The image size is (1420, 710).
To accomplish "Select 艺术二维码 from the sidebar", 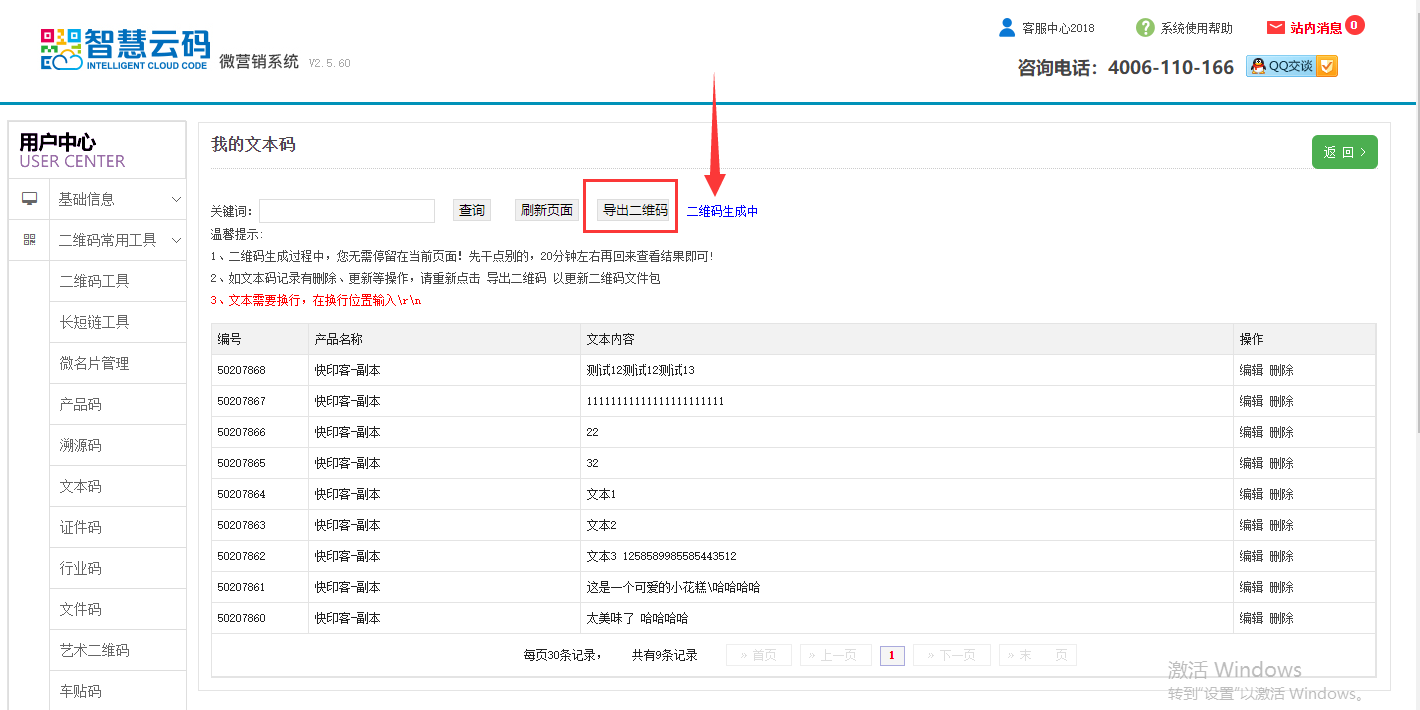I will pos(95,650).
